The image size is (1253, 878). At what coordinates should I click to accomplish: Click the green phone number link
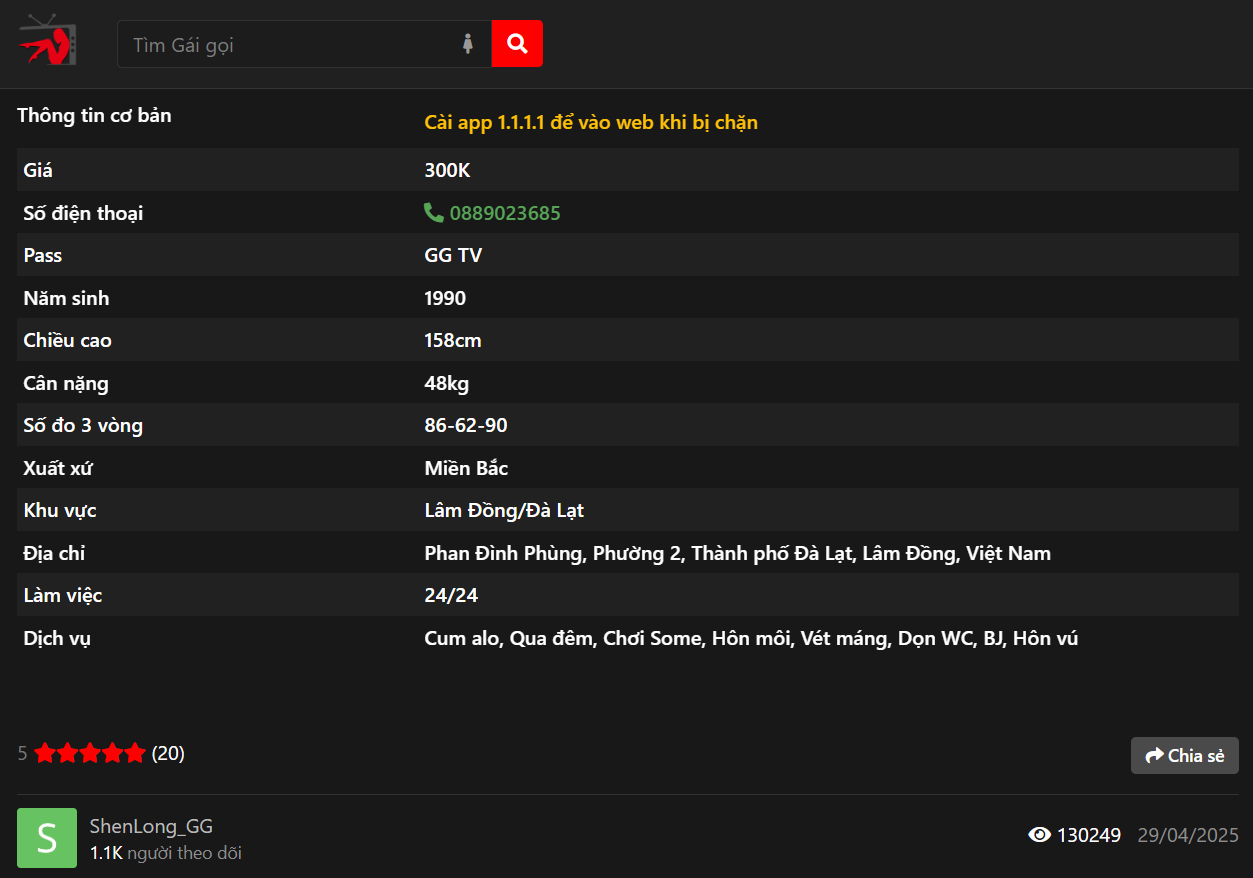click(505, 213)
